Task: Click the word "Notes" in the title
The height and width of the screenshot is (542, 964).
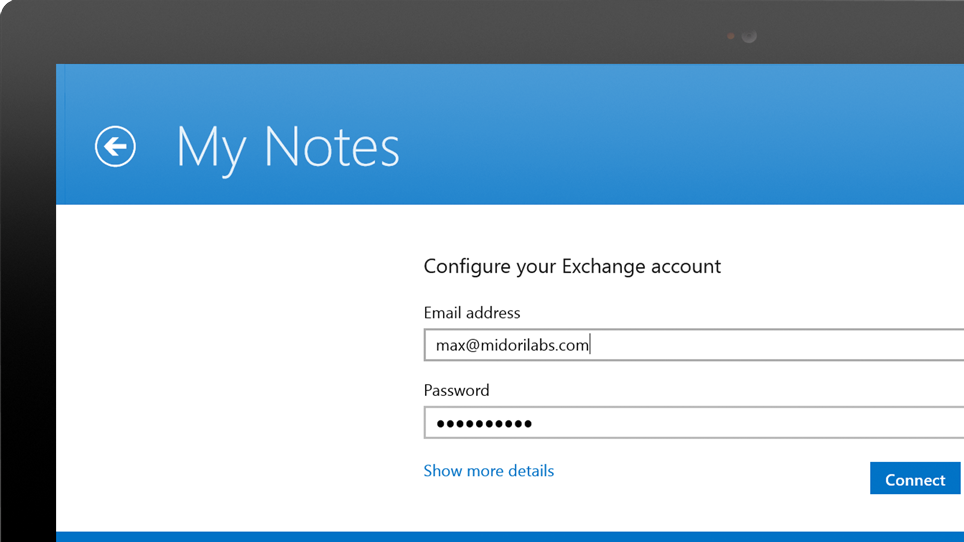Action: (332, 147)
